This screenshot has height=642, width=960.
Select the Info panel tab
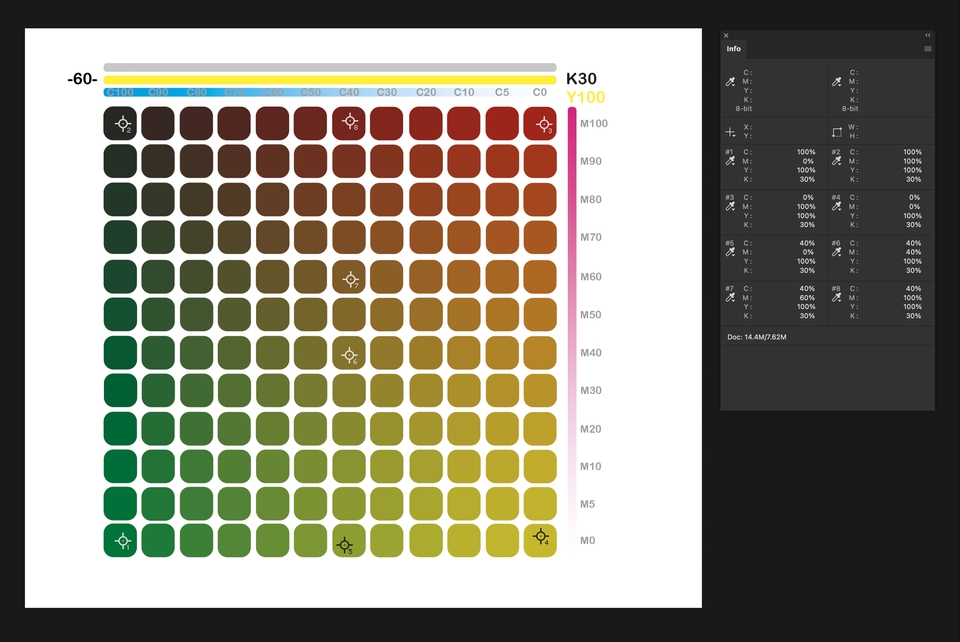(734, 48)
